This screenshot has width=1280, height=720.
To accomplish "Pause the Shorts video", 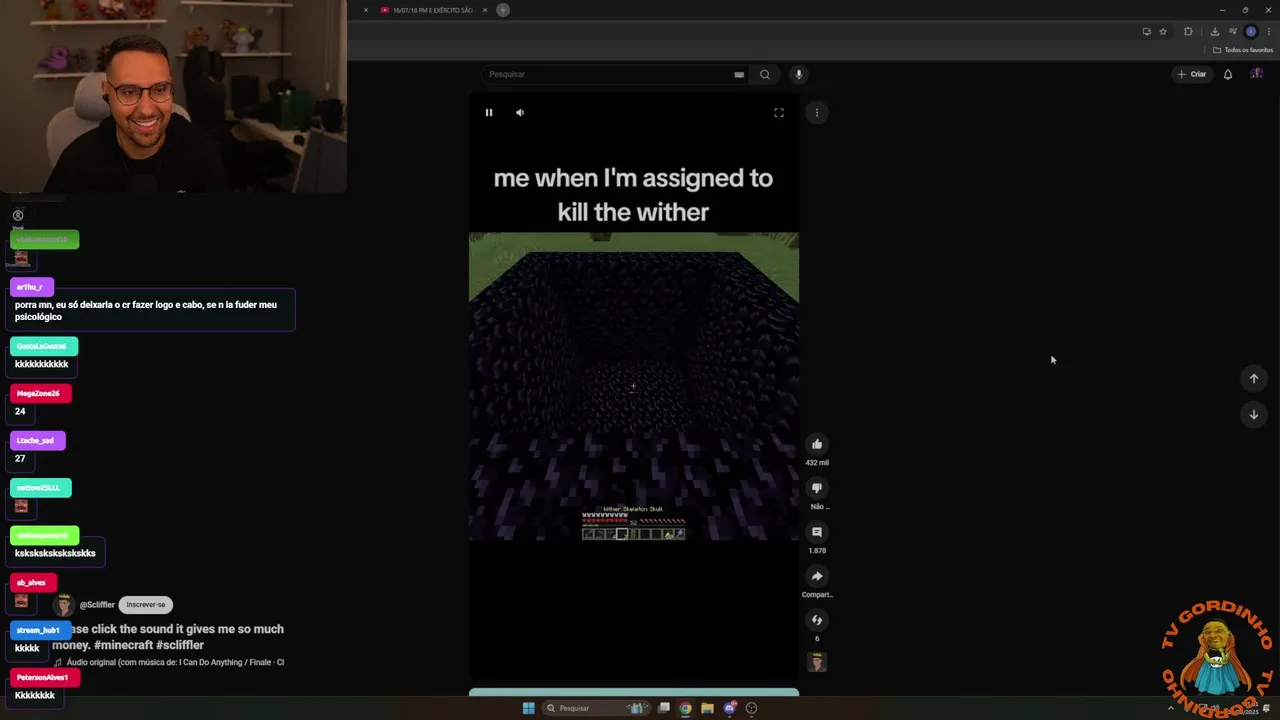I will tap(489, 113).
